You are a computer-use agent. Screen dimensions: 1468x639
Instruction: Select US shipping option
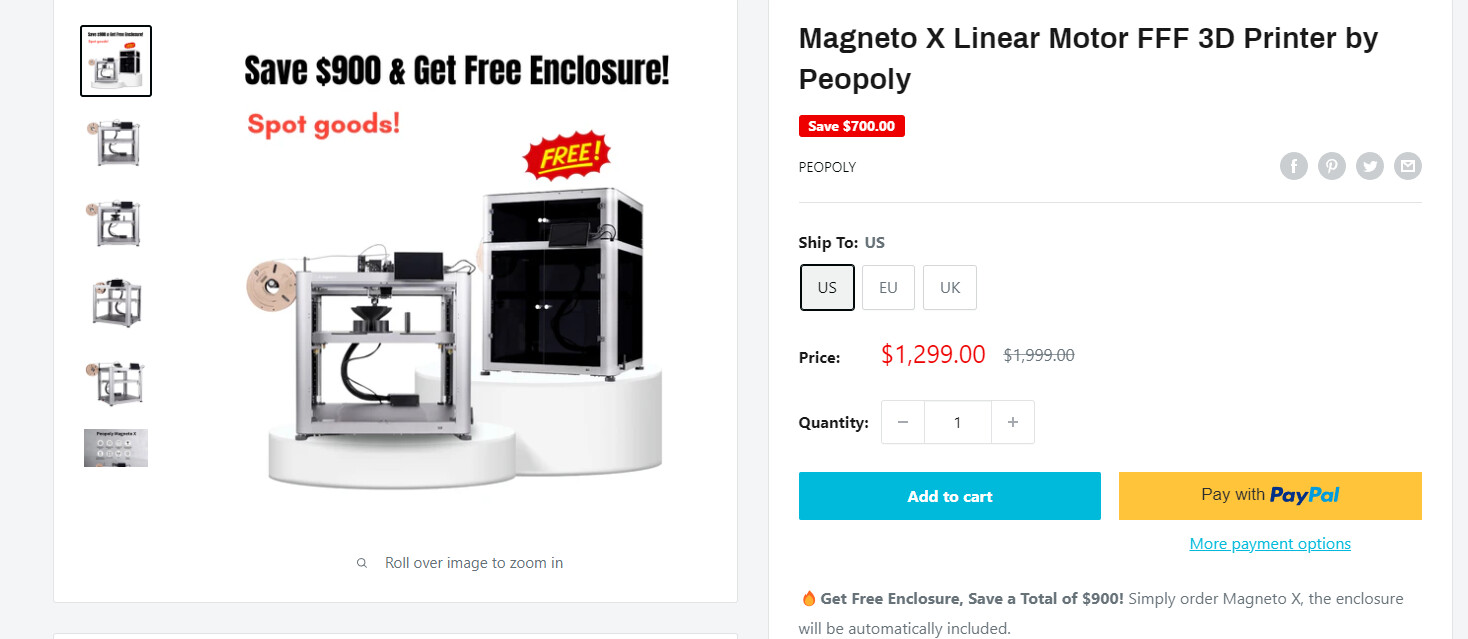827,288
